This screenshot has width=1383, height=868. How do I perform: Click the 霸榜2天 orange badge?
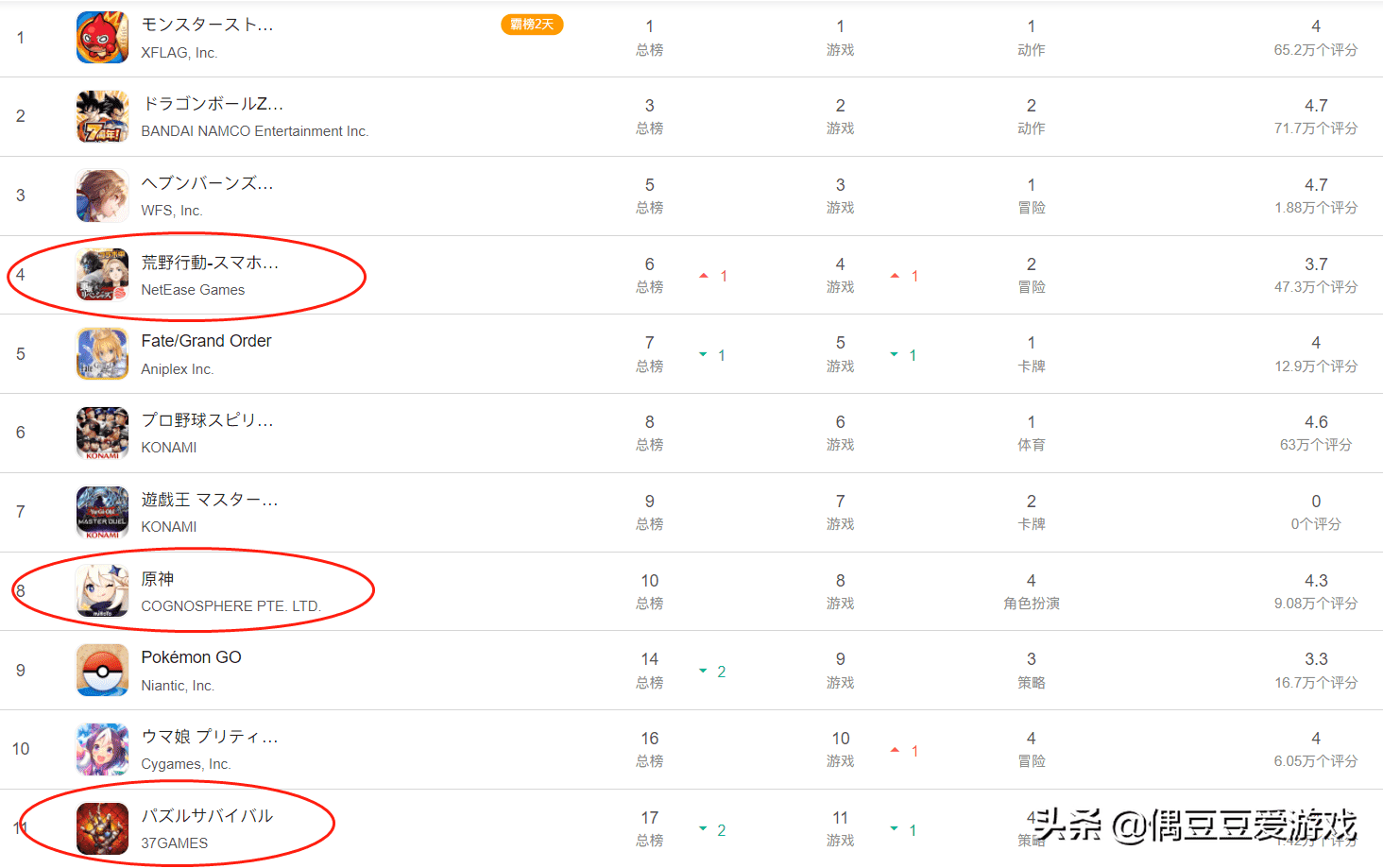click(532, 25)
